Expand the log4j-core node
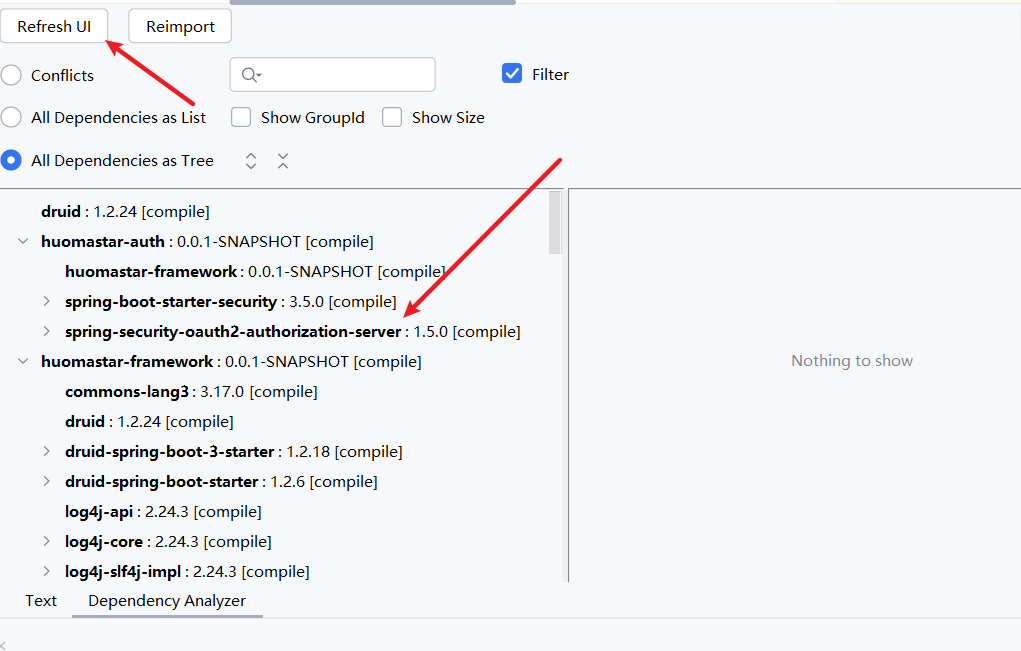Screen dimensions: 1021x651 tap(46, 541)
